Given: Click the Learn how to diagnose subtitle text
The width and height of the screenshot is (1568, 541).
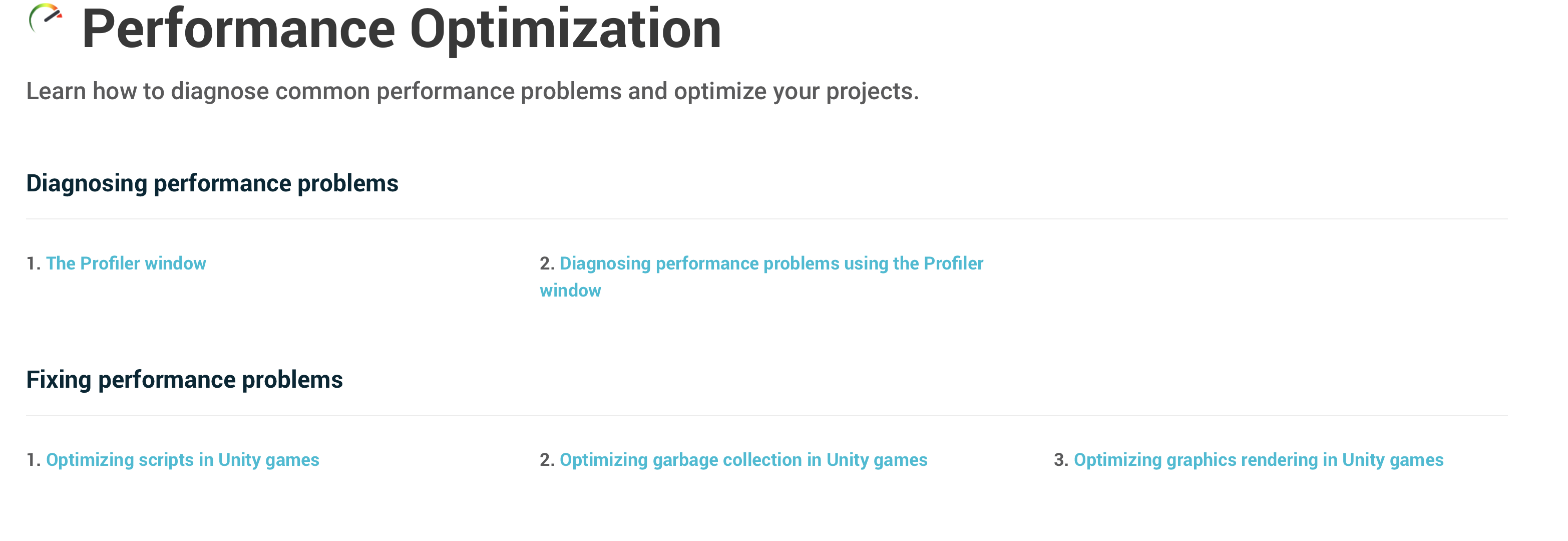Looking at the screenshot, I should click(472, 91).
